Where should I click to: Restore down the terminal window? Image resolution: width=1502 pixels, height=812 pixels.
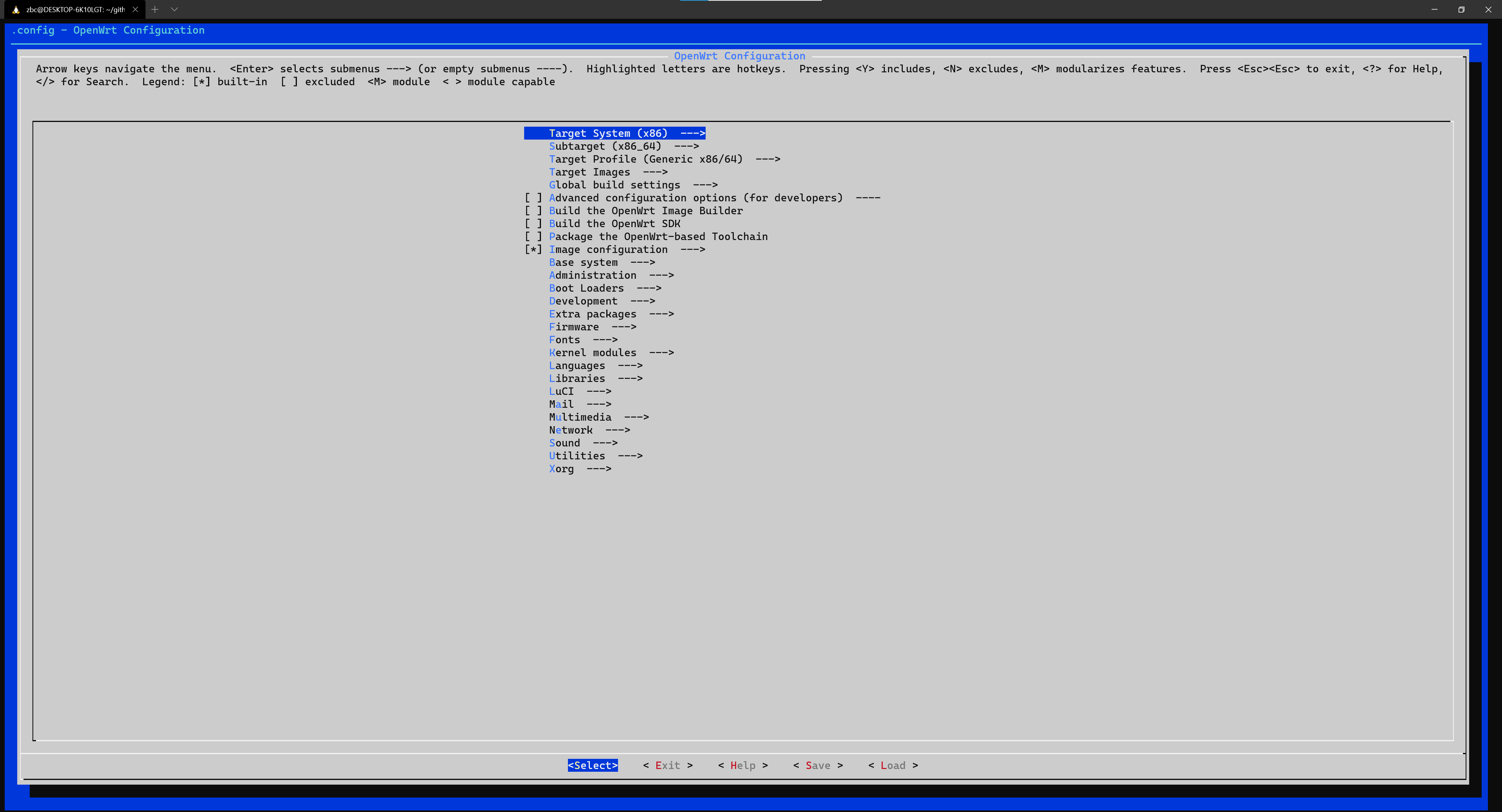(1461, 9)
